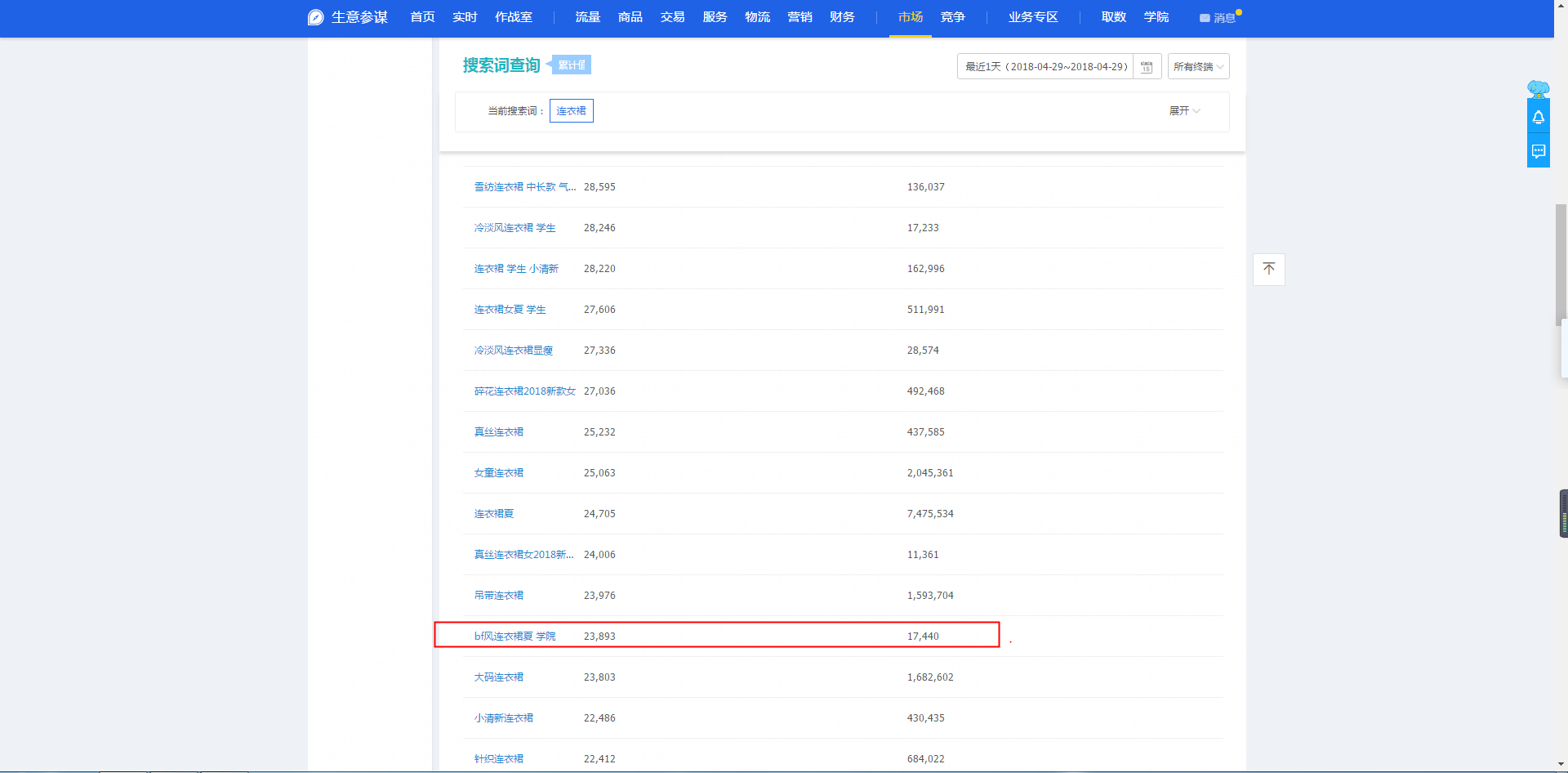Open keyword 吊带连衣裙 link
Image resolution: width=1568 pixels, height=773 pixels.
[498, 596]
